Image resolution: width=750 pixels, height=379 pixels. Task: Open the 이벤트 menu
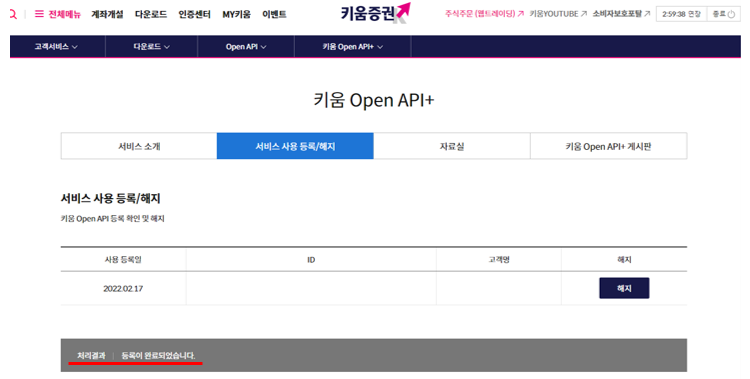(274, 14)
